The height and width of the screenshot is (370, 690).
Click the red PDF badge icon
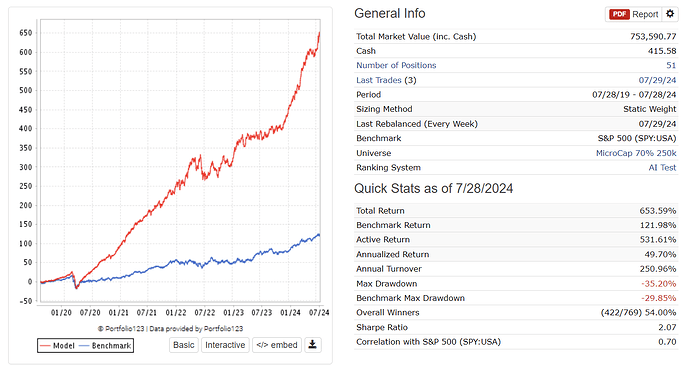click(619, 14)
